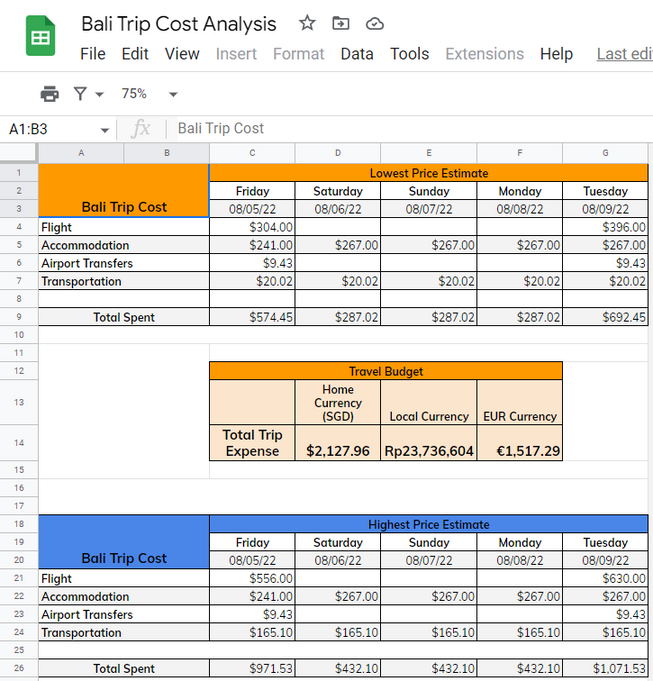Select the orange Lowest Price Estimate header cell

pyautogui.click(x=428, y=172)
